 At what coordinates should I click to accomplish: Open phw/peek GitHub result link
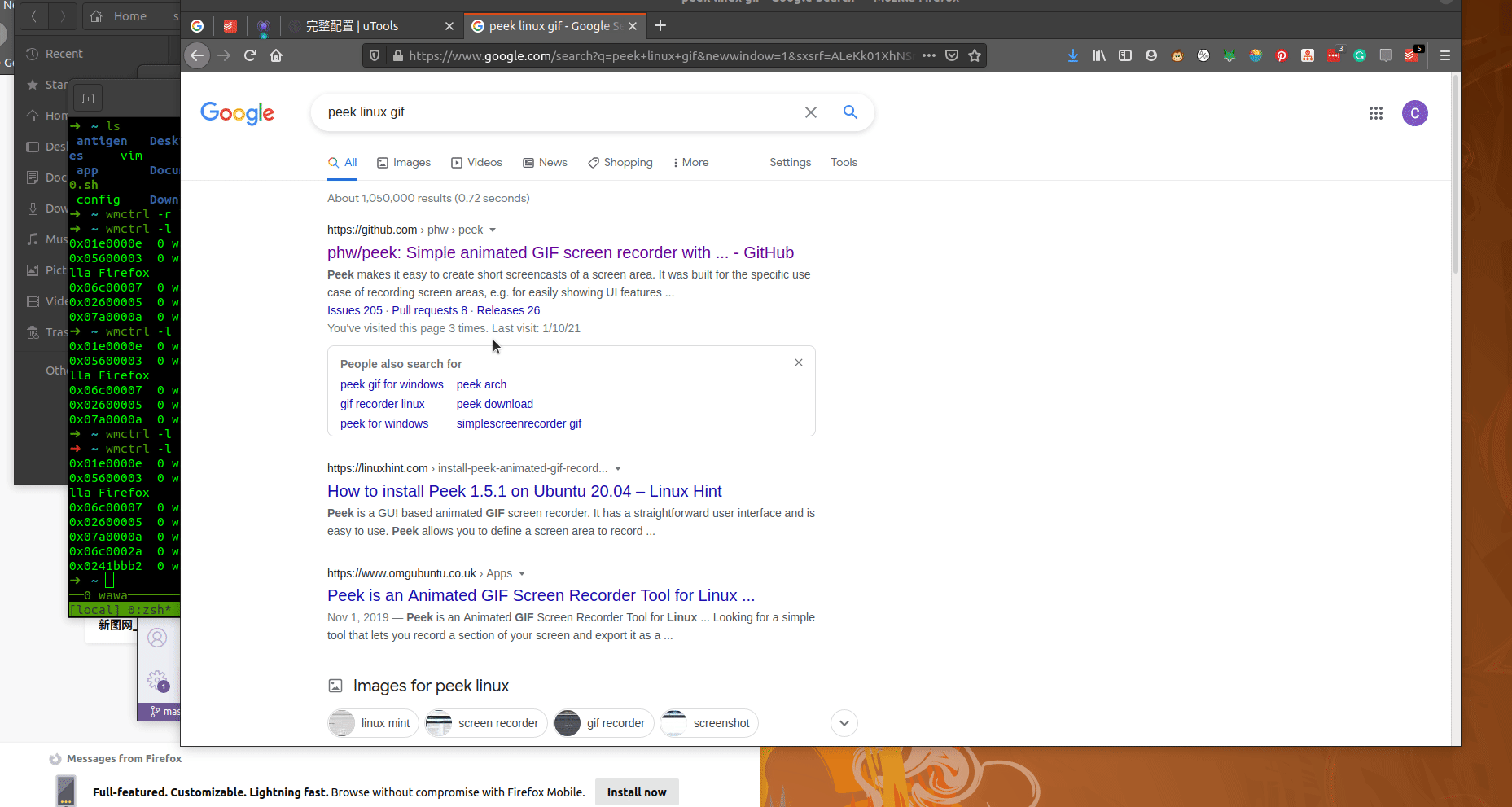click(560, 252)
